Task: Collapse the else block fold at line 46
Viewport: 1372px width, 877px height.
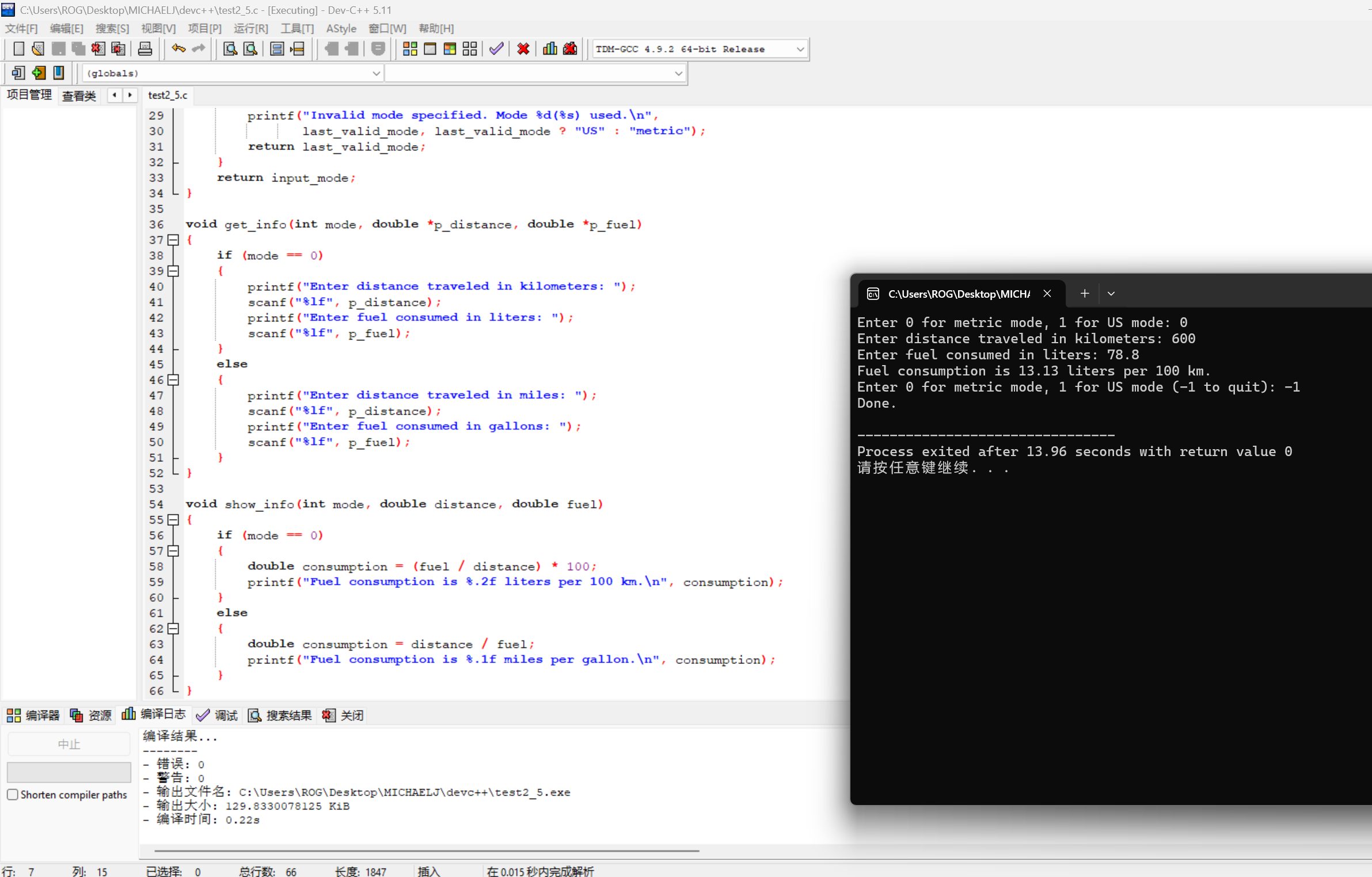Action: [x=173, y=380]
